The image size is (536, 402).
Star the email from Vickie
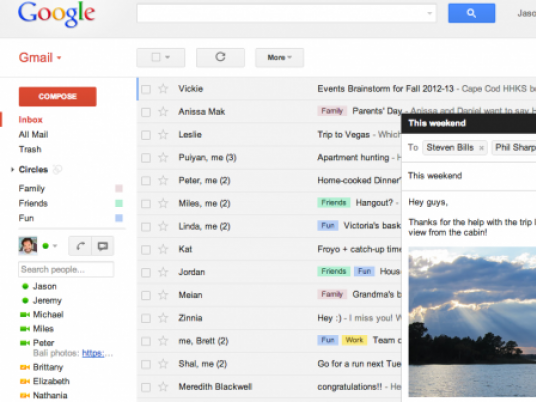coord(163,89)
